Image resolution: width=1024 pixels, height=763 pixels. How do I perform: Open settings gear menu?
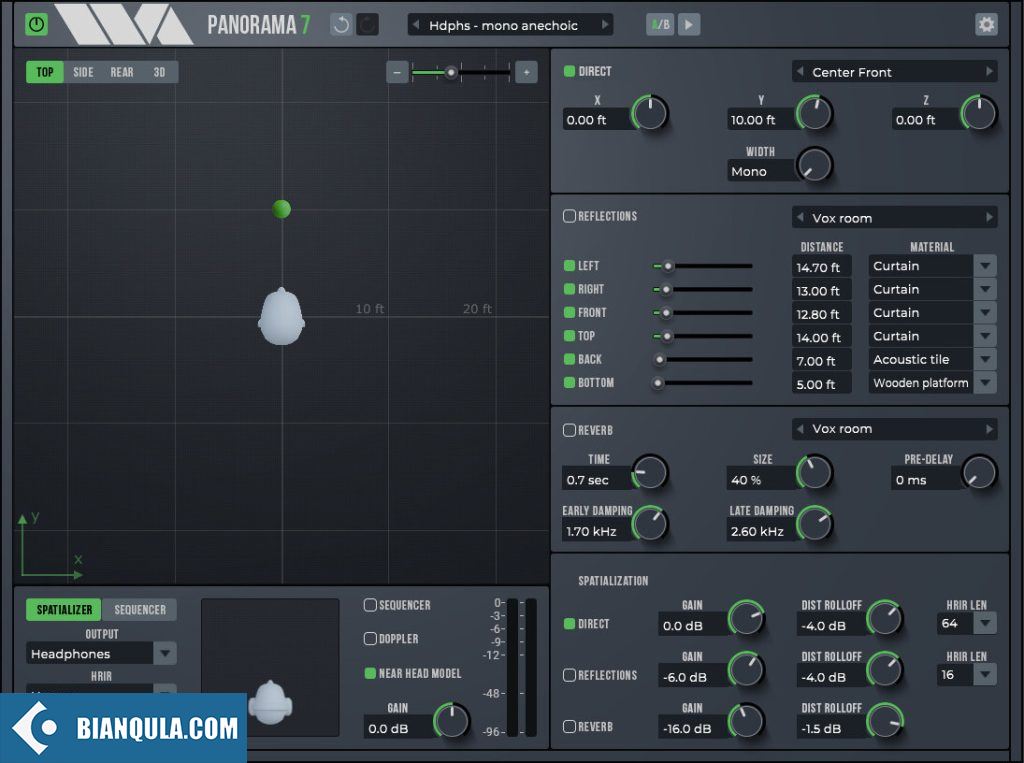[986, 25]
